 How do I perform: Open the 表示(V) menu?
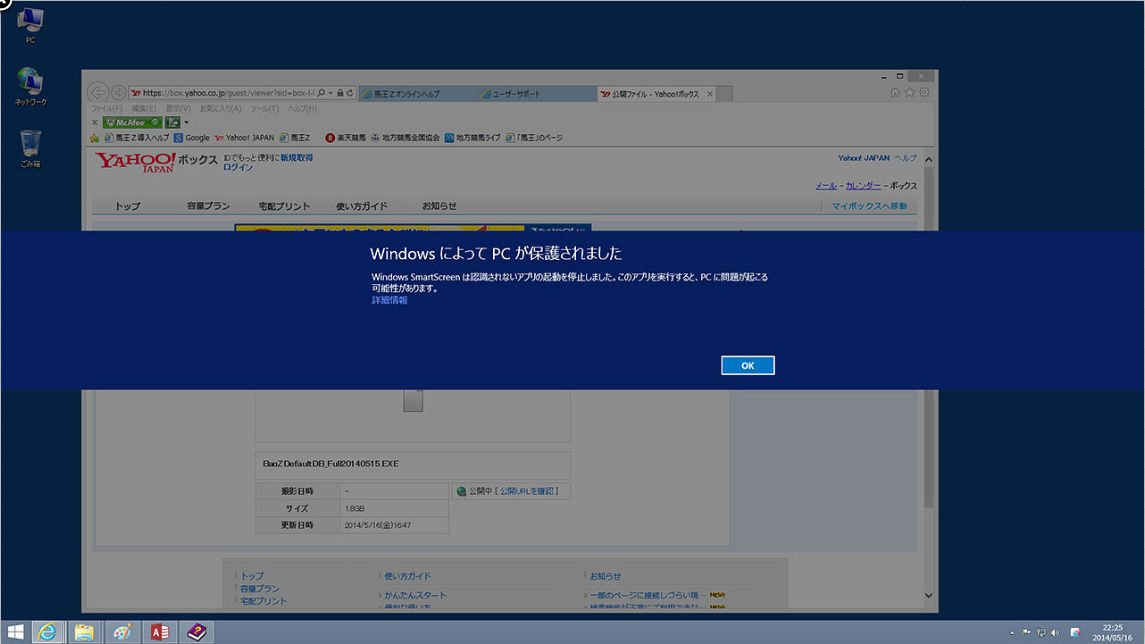(178, 108)
